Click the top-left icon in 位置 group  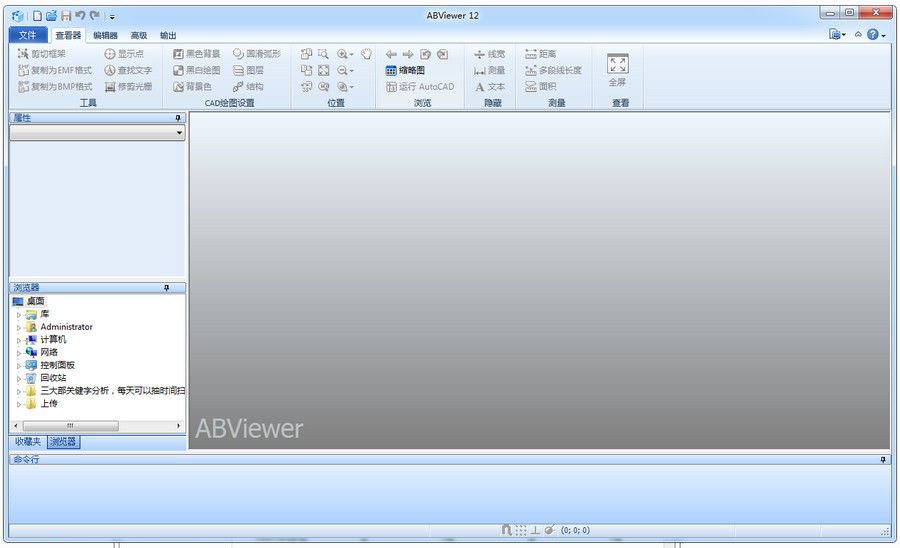click(307, 54)
